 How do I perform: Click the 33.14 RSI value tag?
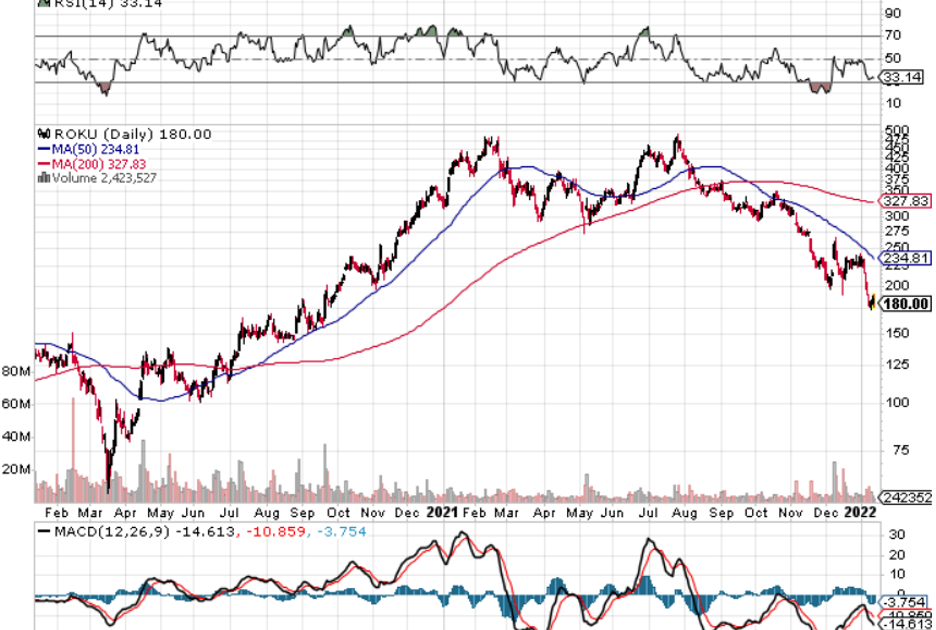[903, 76]
